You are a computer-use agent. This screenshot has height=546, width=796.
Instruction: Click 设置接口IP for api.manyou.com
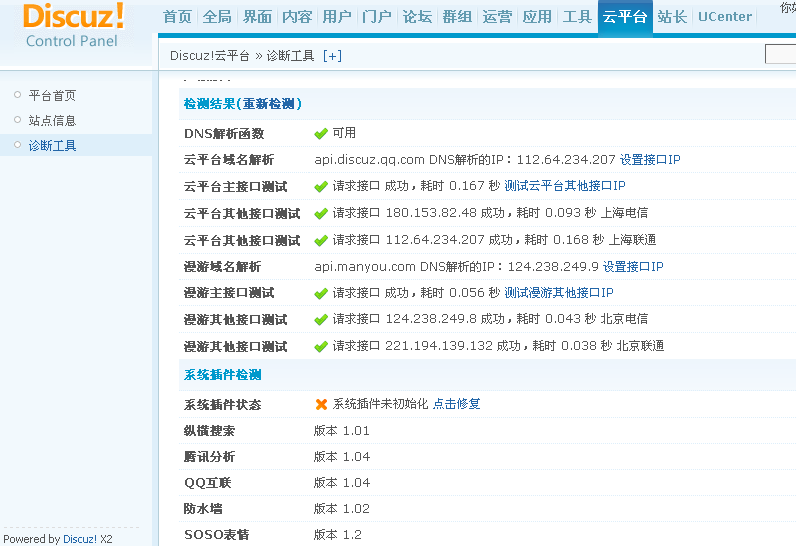[x=633, y=266]
